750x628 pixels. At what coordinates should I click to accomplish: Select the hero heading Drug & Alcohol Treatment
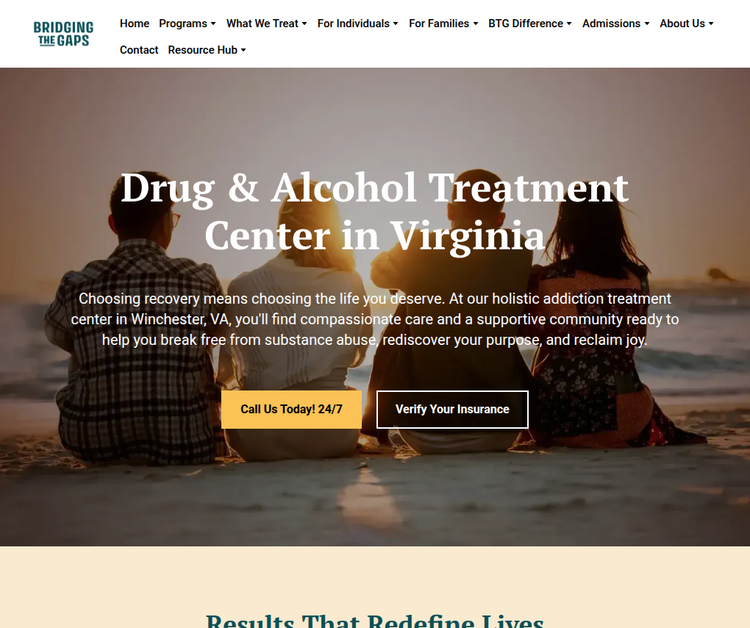coord(375,188)
